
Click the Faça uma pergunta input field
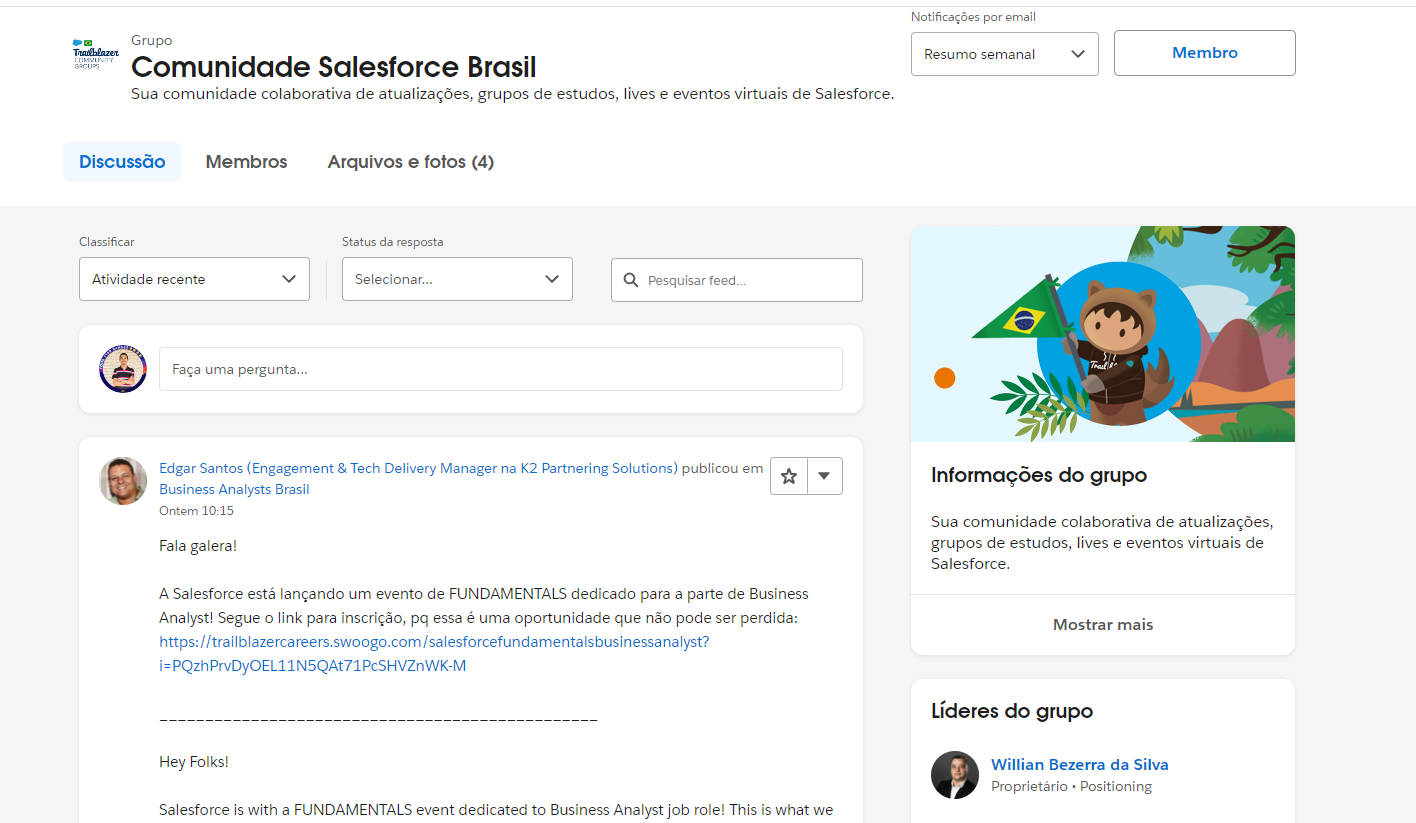tap(500, 369)
